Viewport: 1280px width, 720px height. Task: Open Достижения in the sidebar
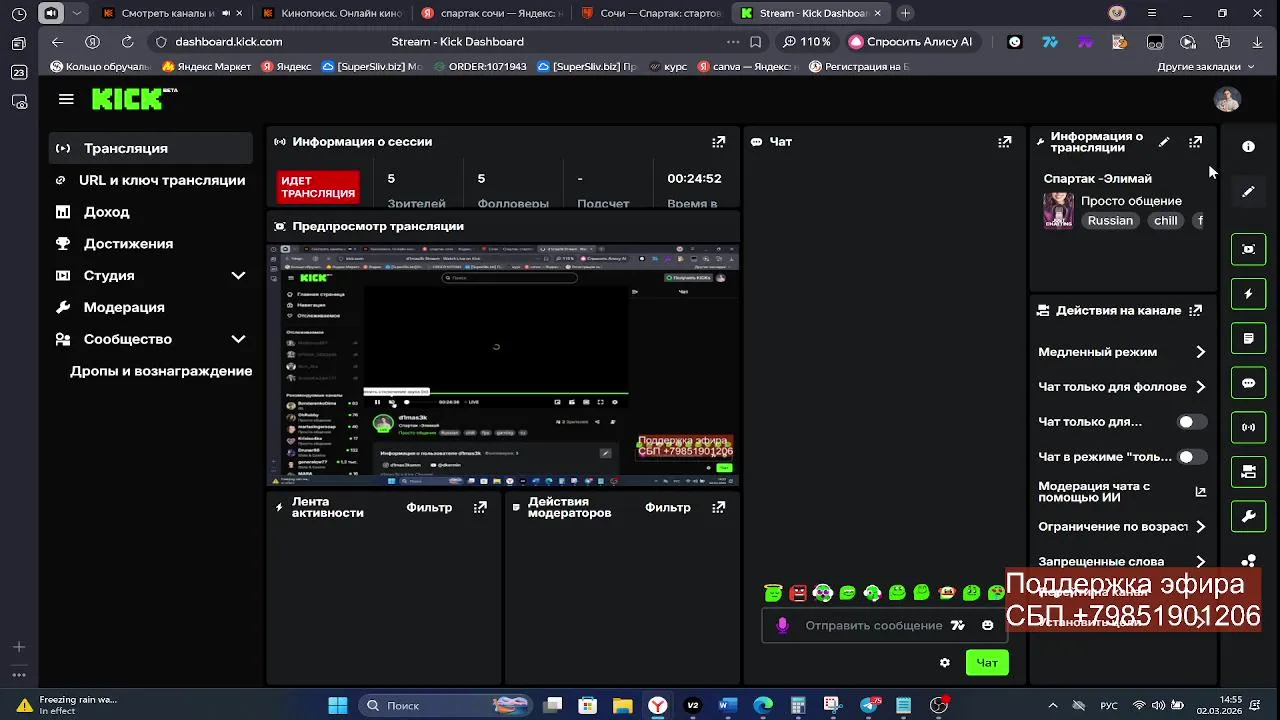point(151,244)
